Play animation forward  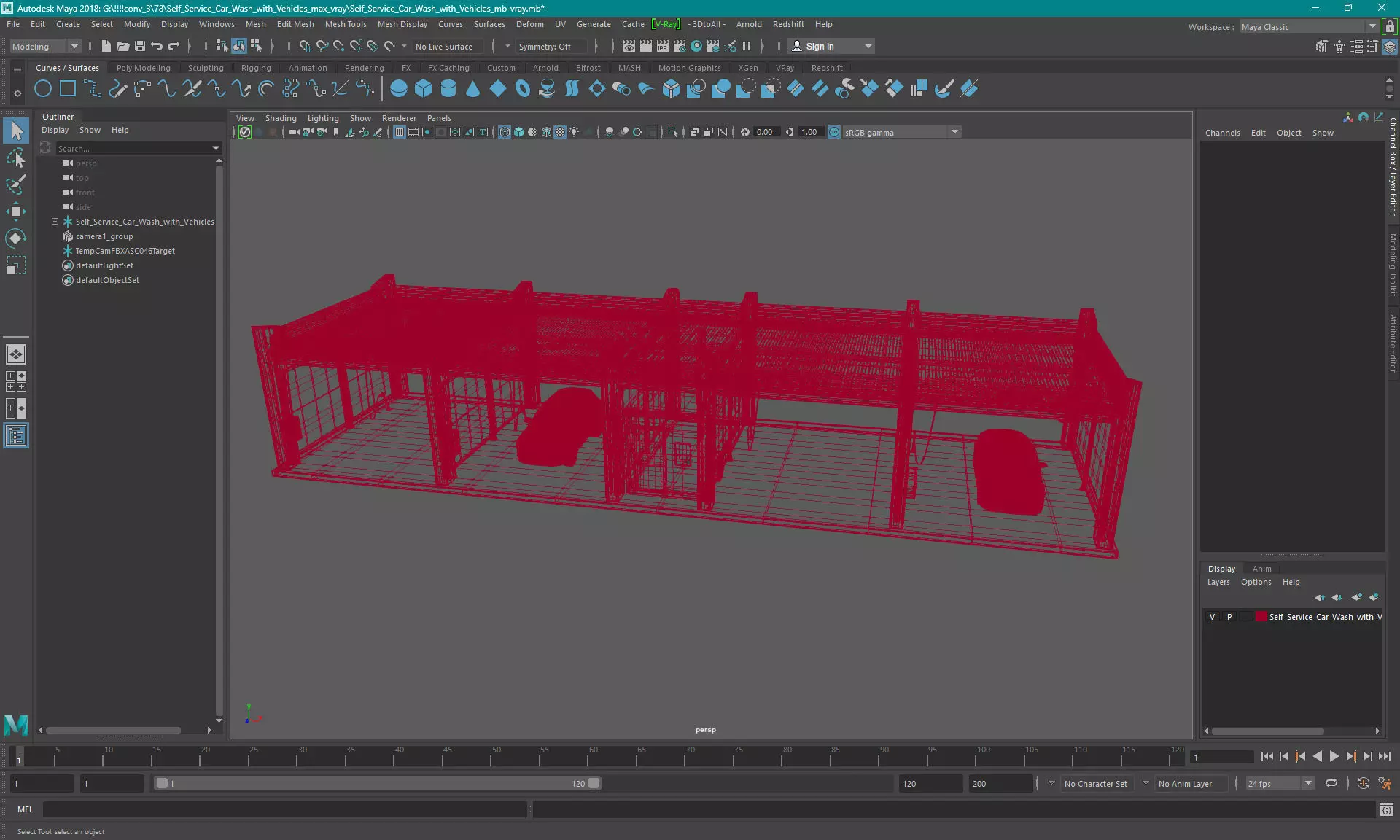tap(1334, 757)
